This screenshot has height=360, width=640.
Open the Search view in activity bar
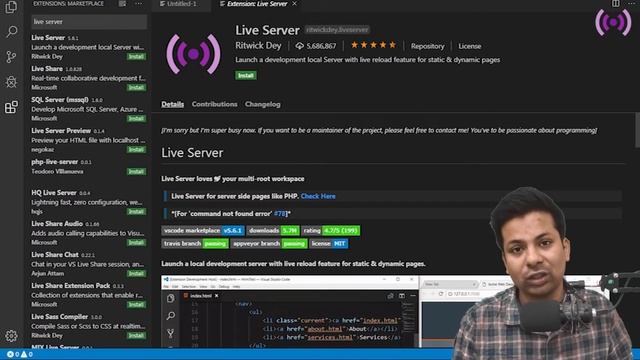click(x=11, y=31)
